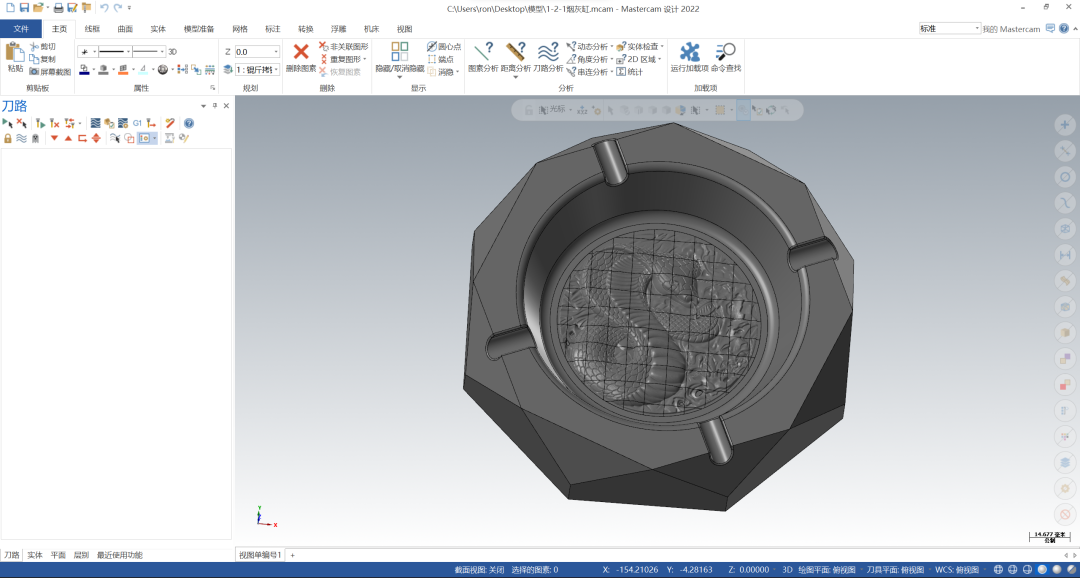Click the 端点 endpoints icon

(x=432, y=59)
